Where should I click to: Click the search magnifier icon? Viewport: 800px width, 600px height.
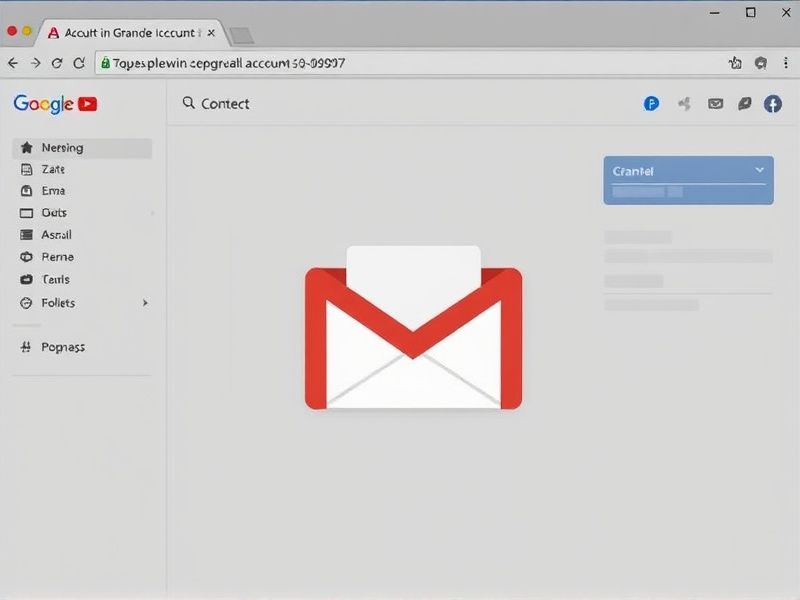click(x=189, y=103)
